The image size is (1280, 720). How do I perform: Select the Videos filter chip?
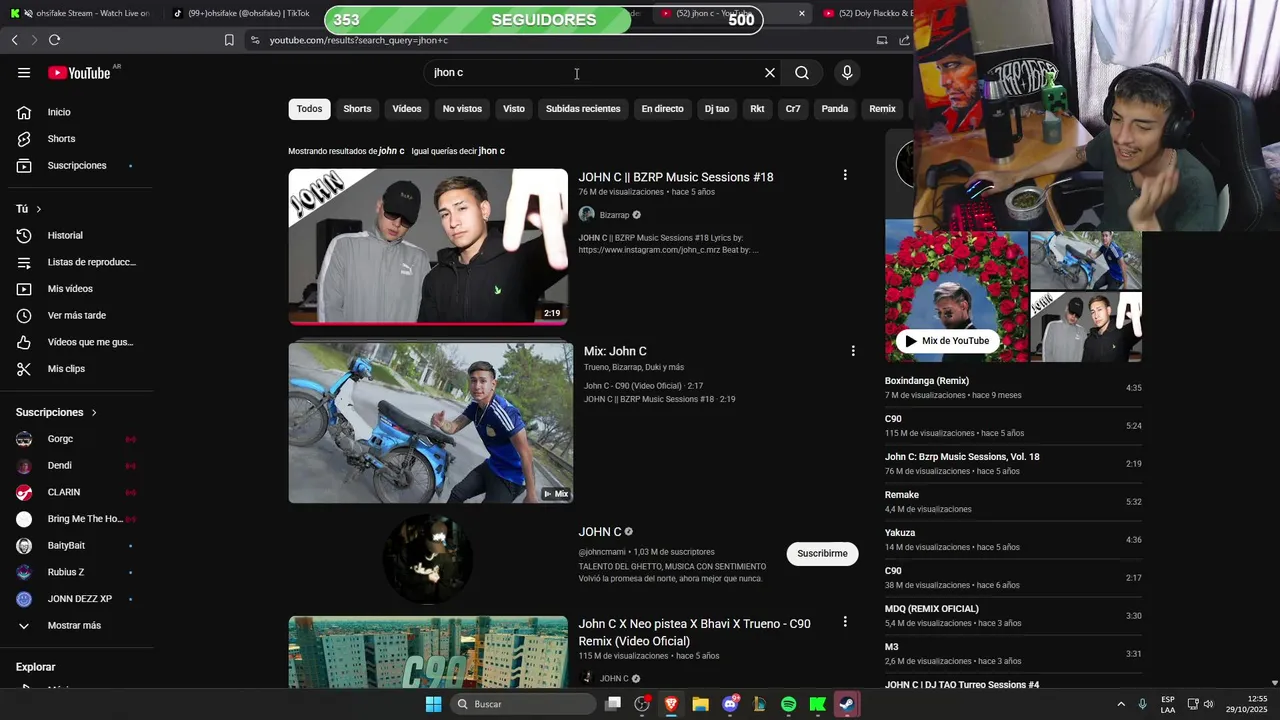tap(407, 109)
